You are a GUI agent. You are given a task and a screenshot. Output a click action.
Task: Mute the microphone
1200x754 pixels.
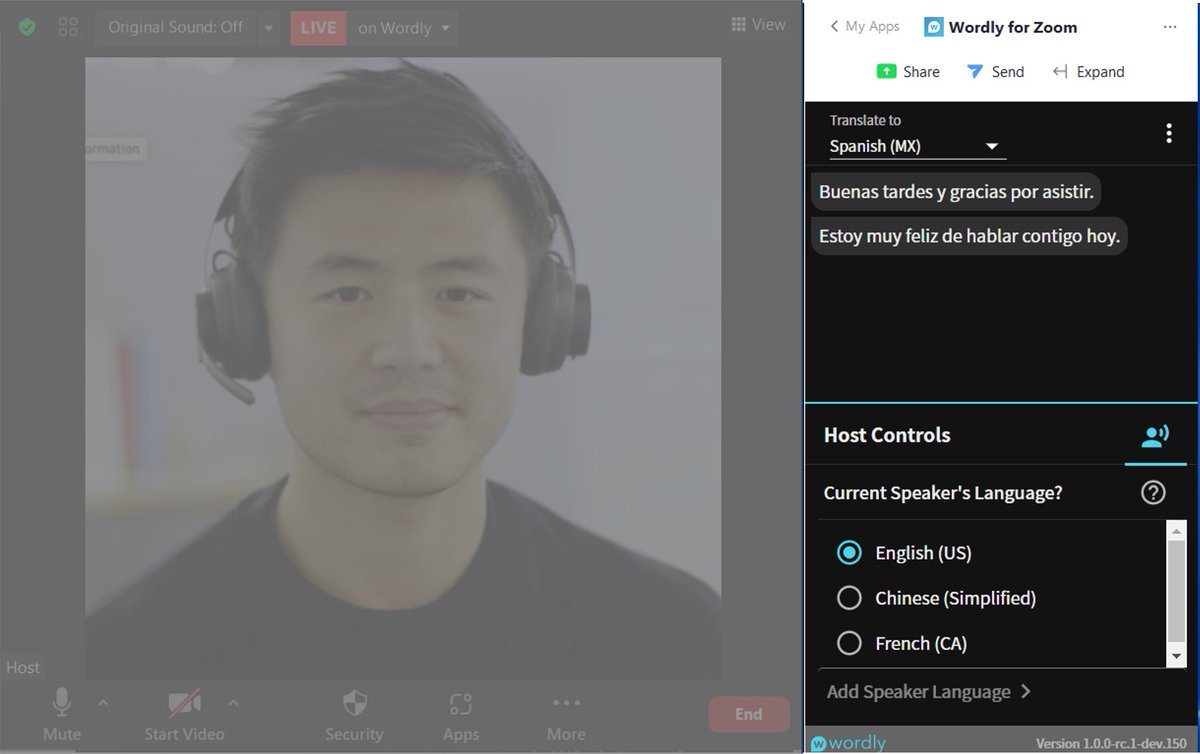[62, 714]
